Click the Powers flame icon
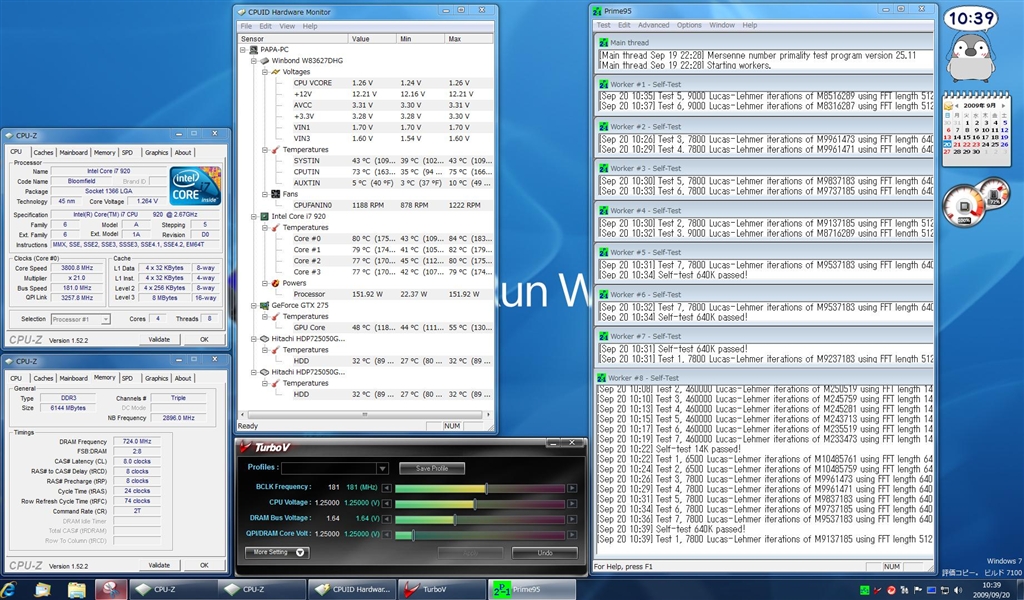This screenshot has width=1024, height=600. tap(276, 283)
